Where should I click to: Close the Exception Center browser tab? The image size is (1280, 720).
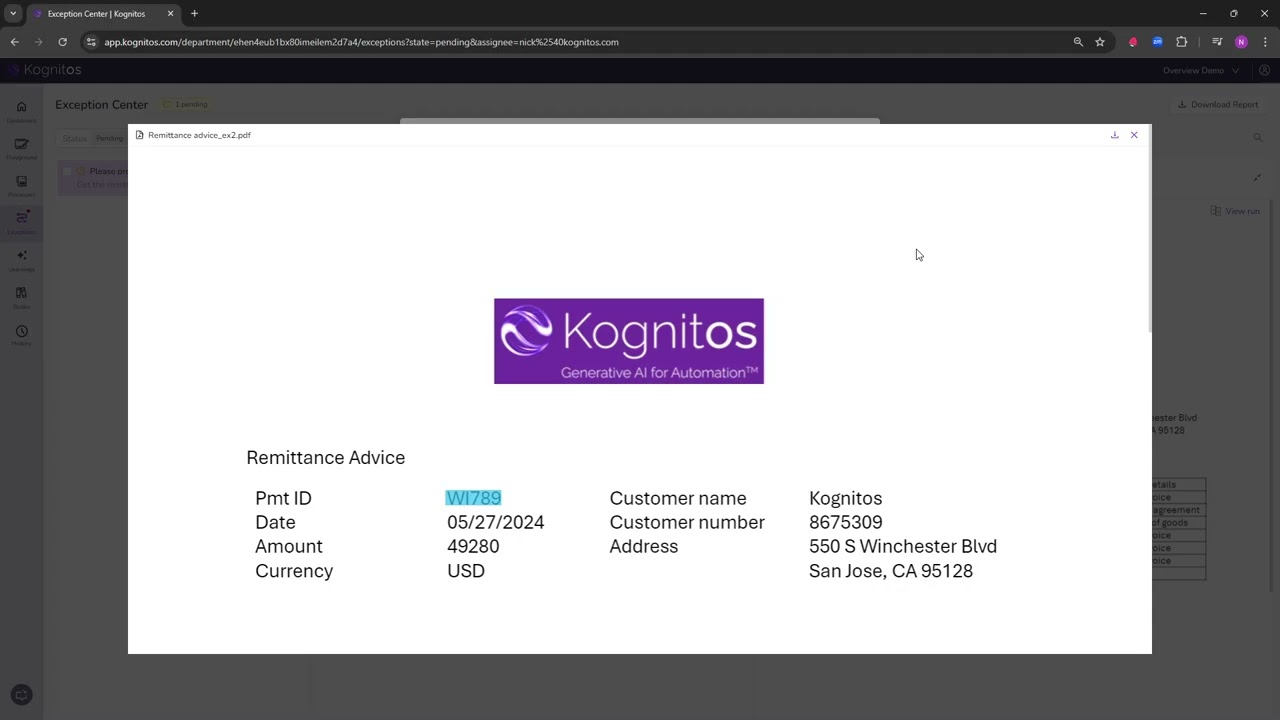pos(170,14)
